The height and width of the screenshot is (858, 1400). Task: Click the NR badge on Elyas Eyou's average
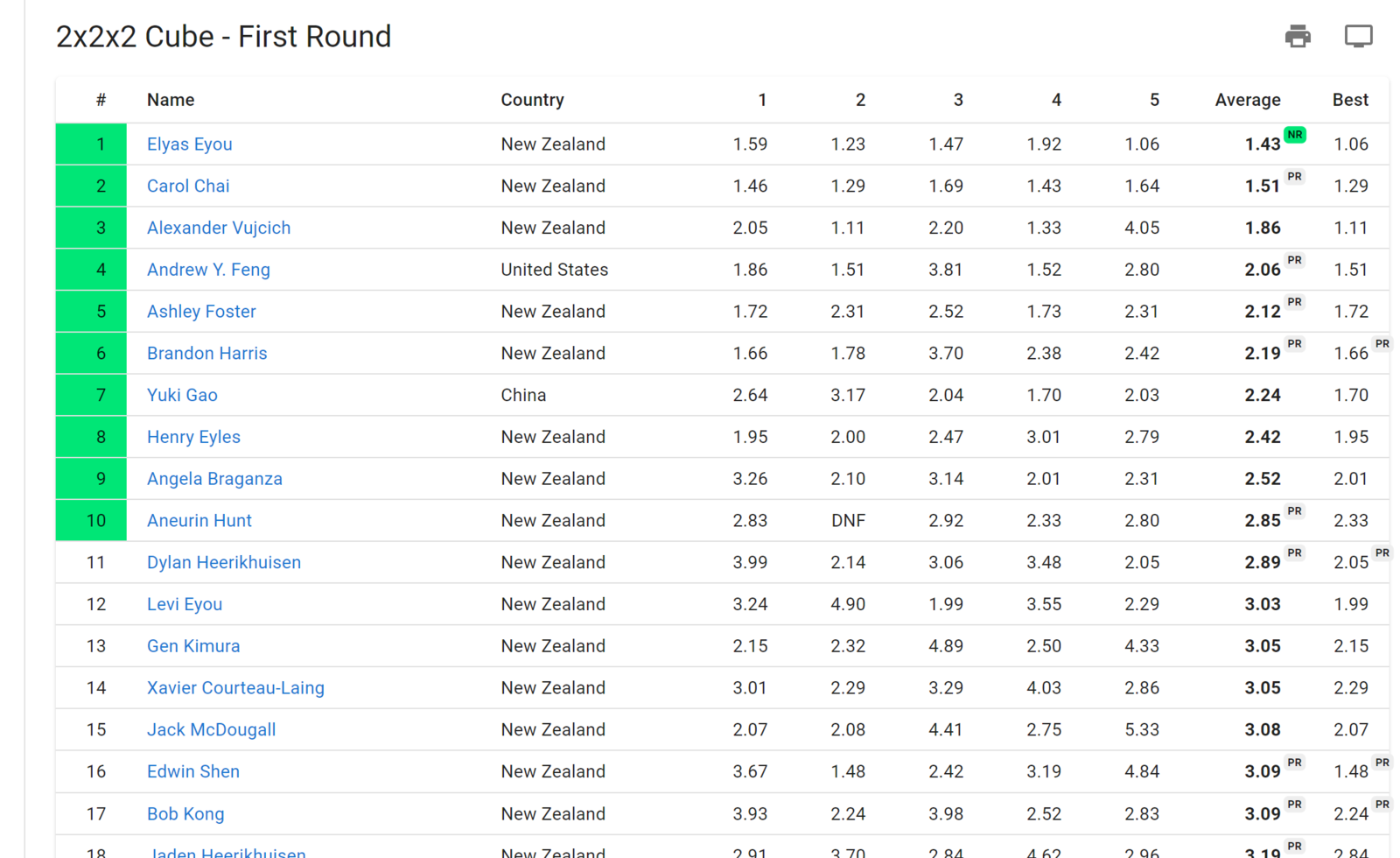tap(1295, 135)
